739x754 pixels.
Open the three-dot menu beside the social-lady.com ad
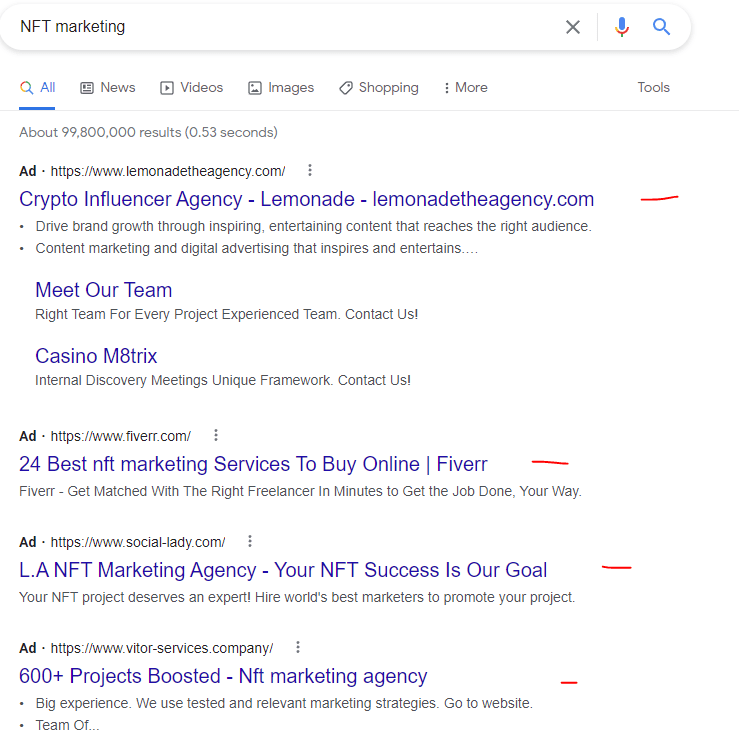point(250,541)
